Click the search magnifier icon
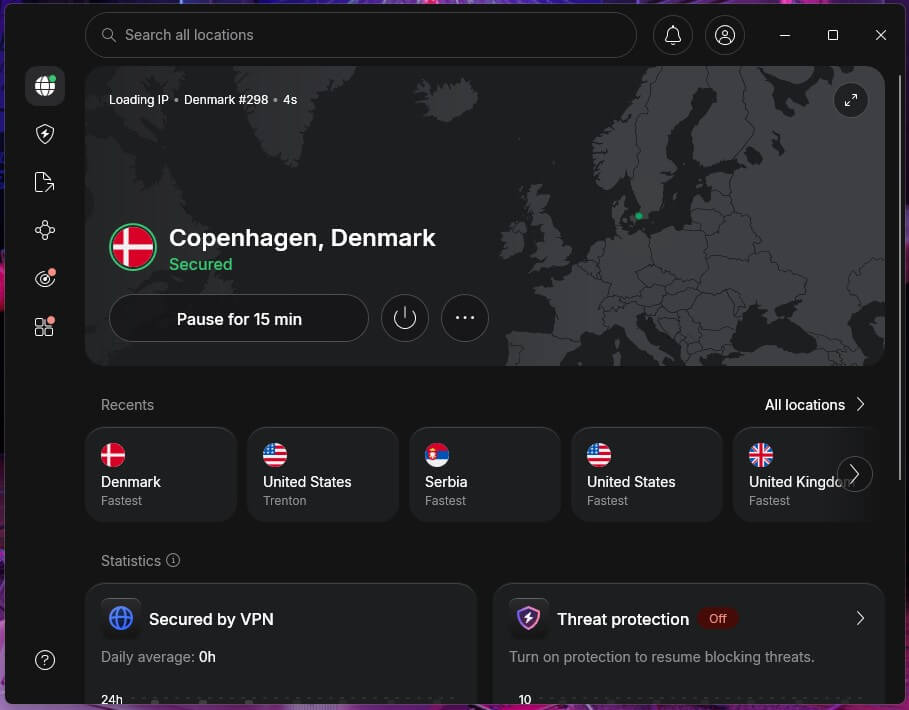Screen dimensions: 909x710 click(108, 35)
